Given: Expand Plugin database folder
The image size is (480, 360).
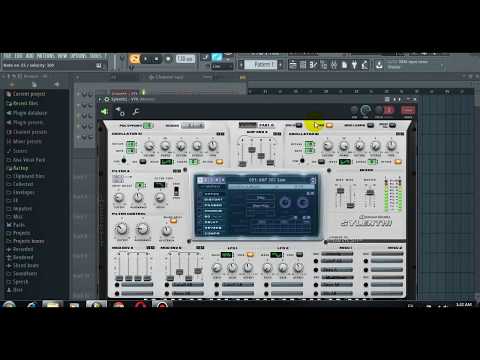Looking at the screenshot, I should [x=27, y=113].
